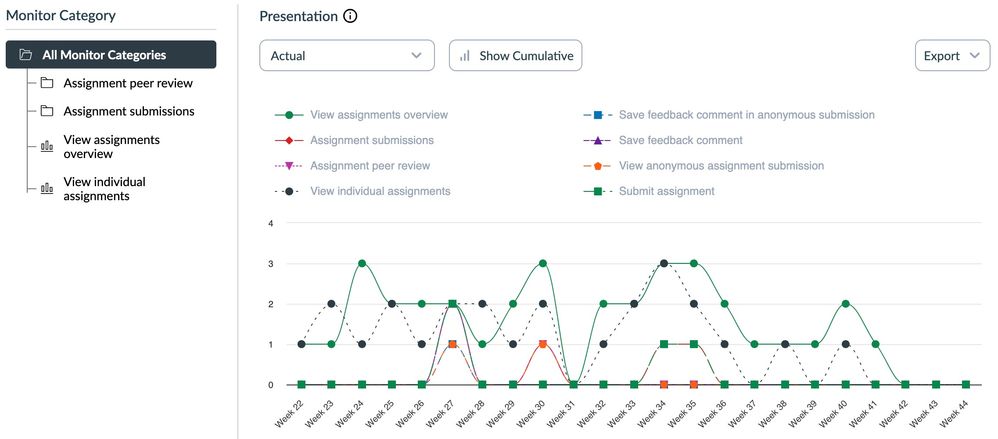Toggle the Submit assignment legend series
Screen dimensions: 998x439
[x=666, y=191]
